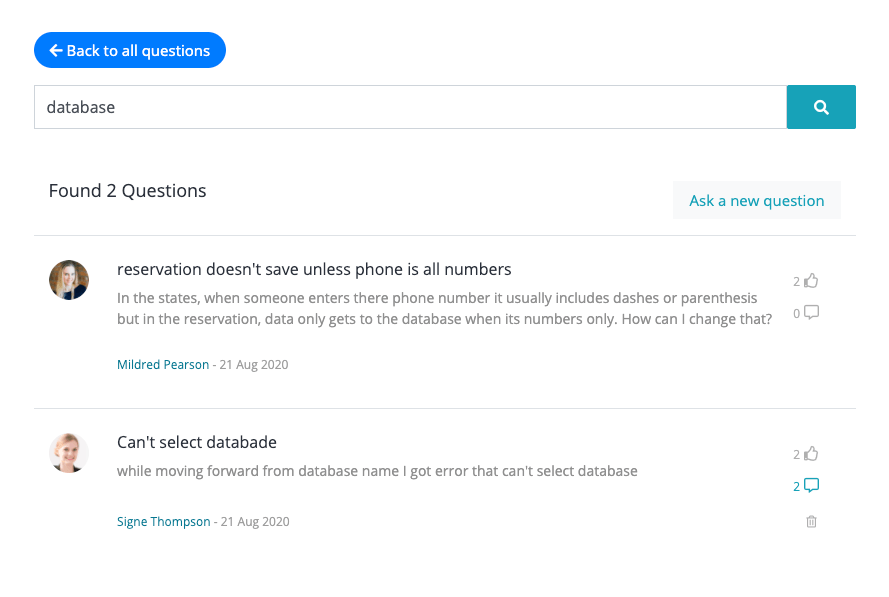Delete Signe Thompson's question with trash icon
Image resolution: width=889 pixels, height=597 pixels.
tap(811, 521)
